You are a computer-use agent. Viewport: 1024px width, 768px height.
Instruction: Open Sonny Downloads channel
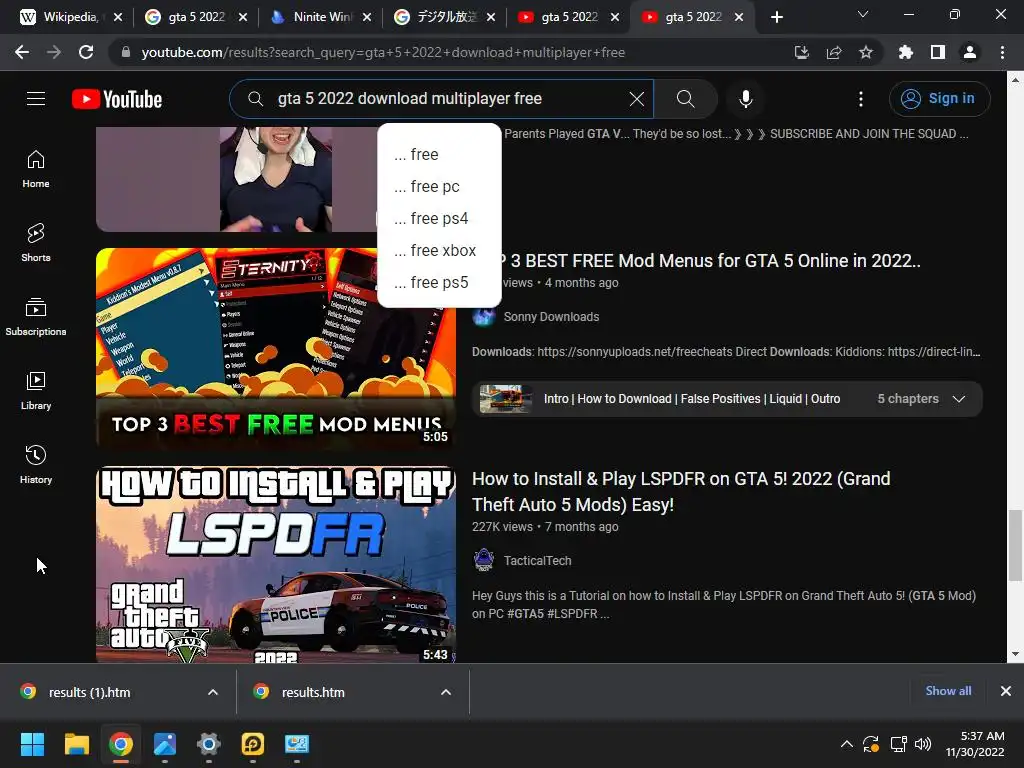coord(551,317)
